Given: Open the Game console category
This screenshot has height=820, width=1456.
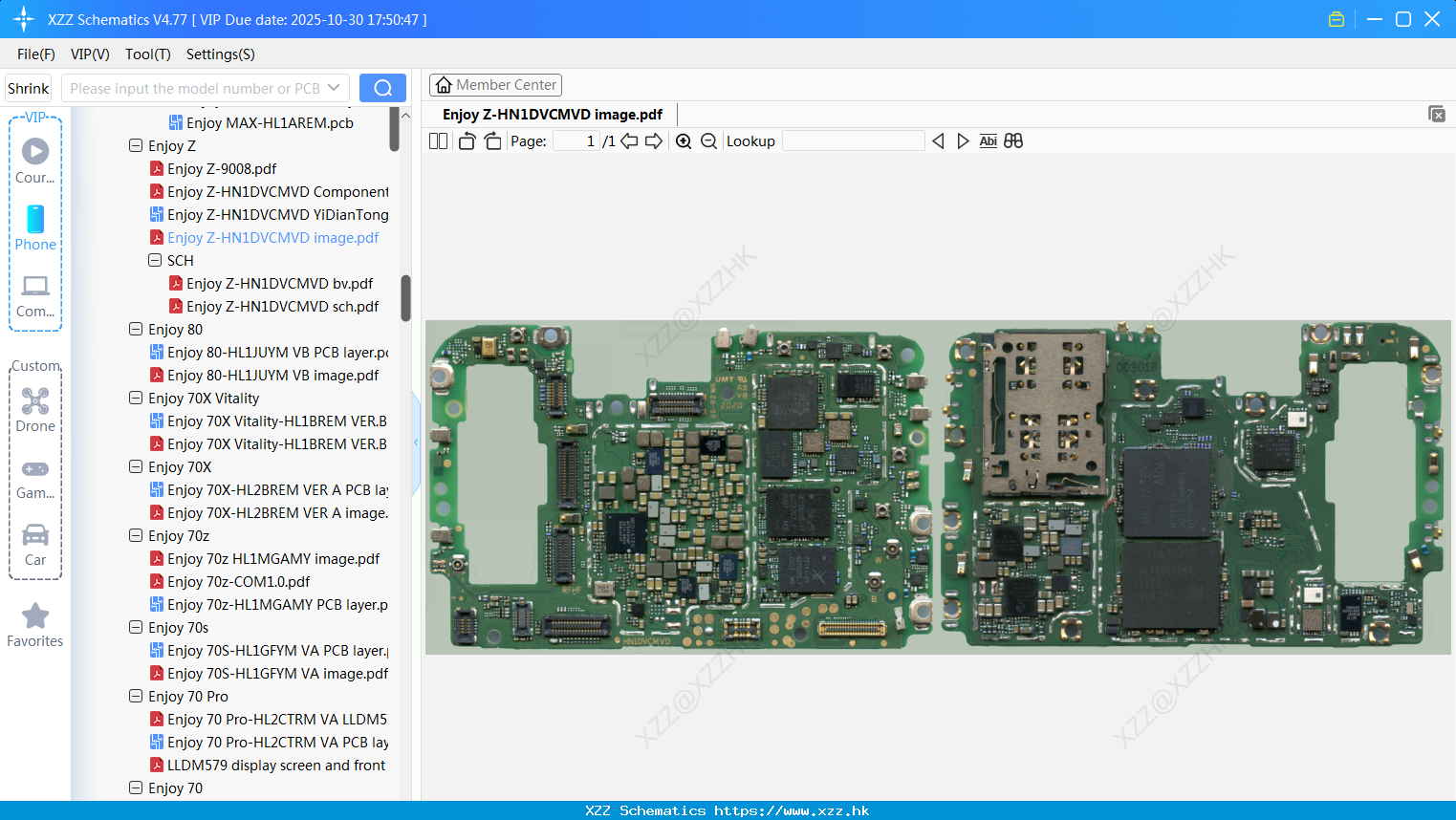Looking at the screenshot, I should (35, 479).
